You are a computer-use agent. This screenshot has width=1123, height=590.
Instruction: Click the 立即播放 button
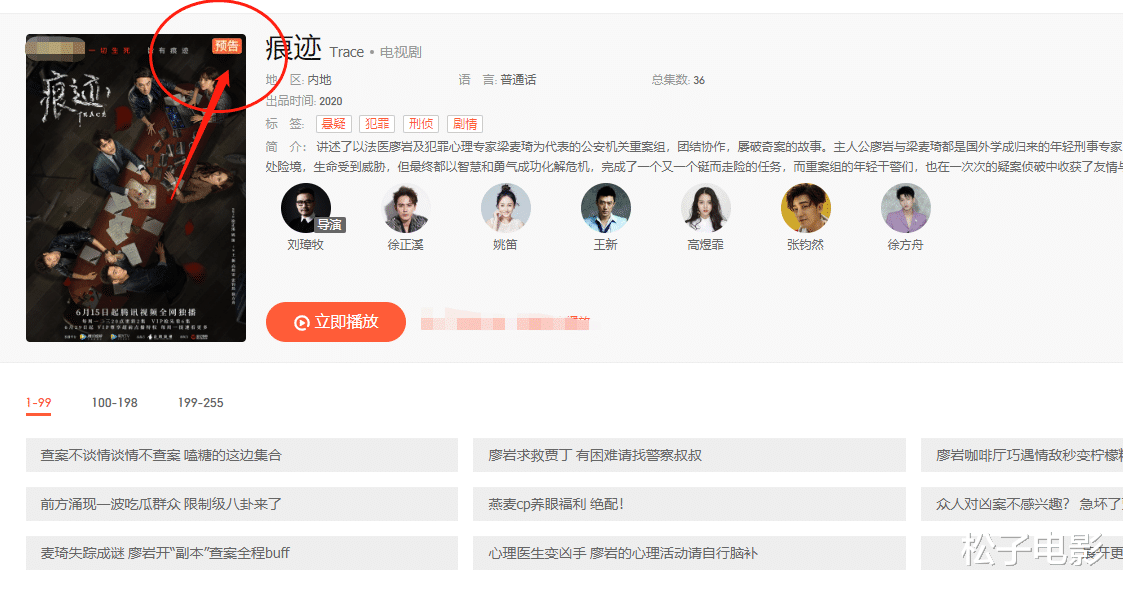click(335, 322)
